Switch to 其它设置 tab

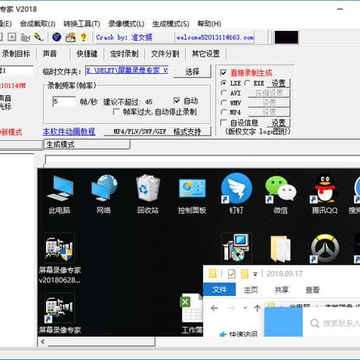pos(206,54)
